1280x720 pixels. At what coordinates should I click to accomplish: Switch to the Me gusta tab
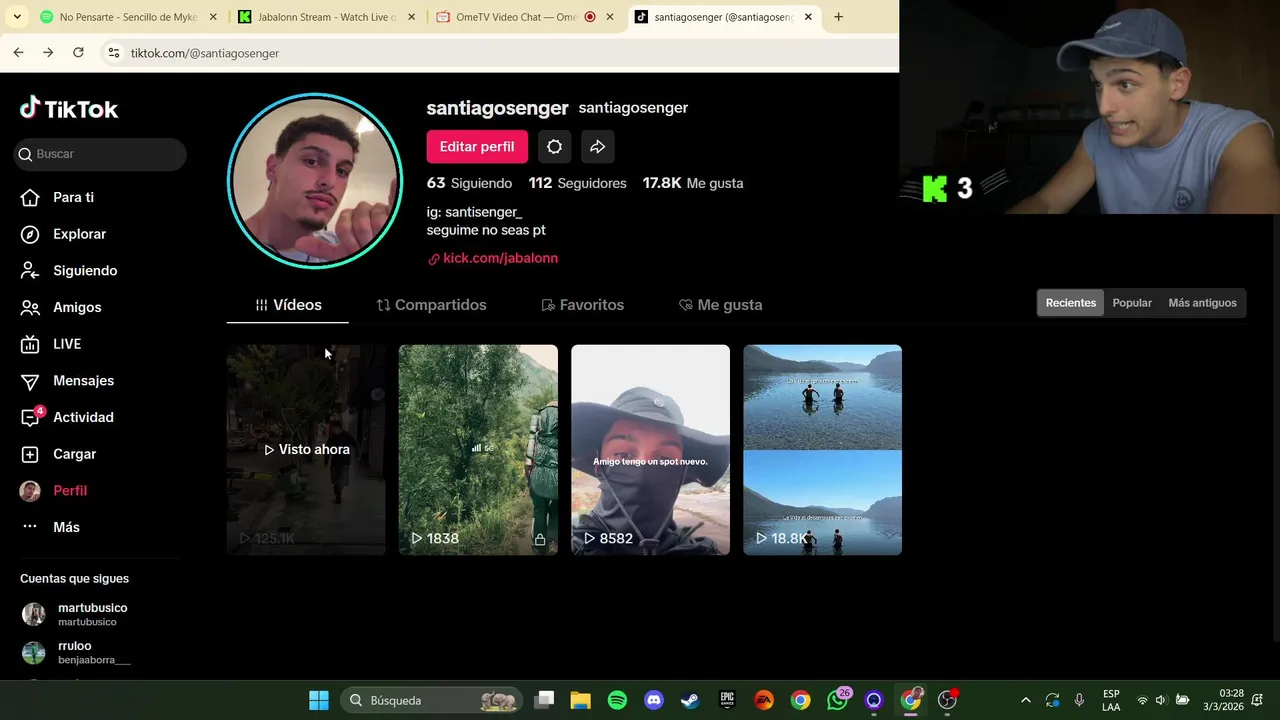pos(720,305)
